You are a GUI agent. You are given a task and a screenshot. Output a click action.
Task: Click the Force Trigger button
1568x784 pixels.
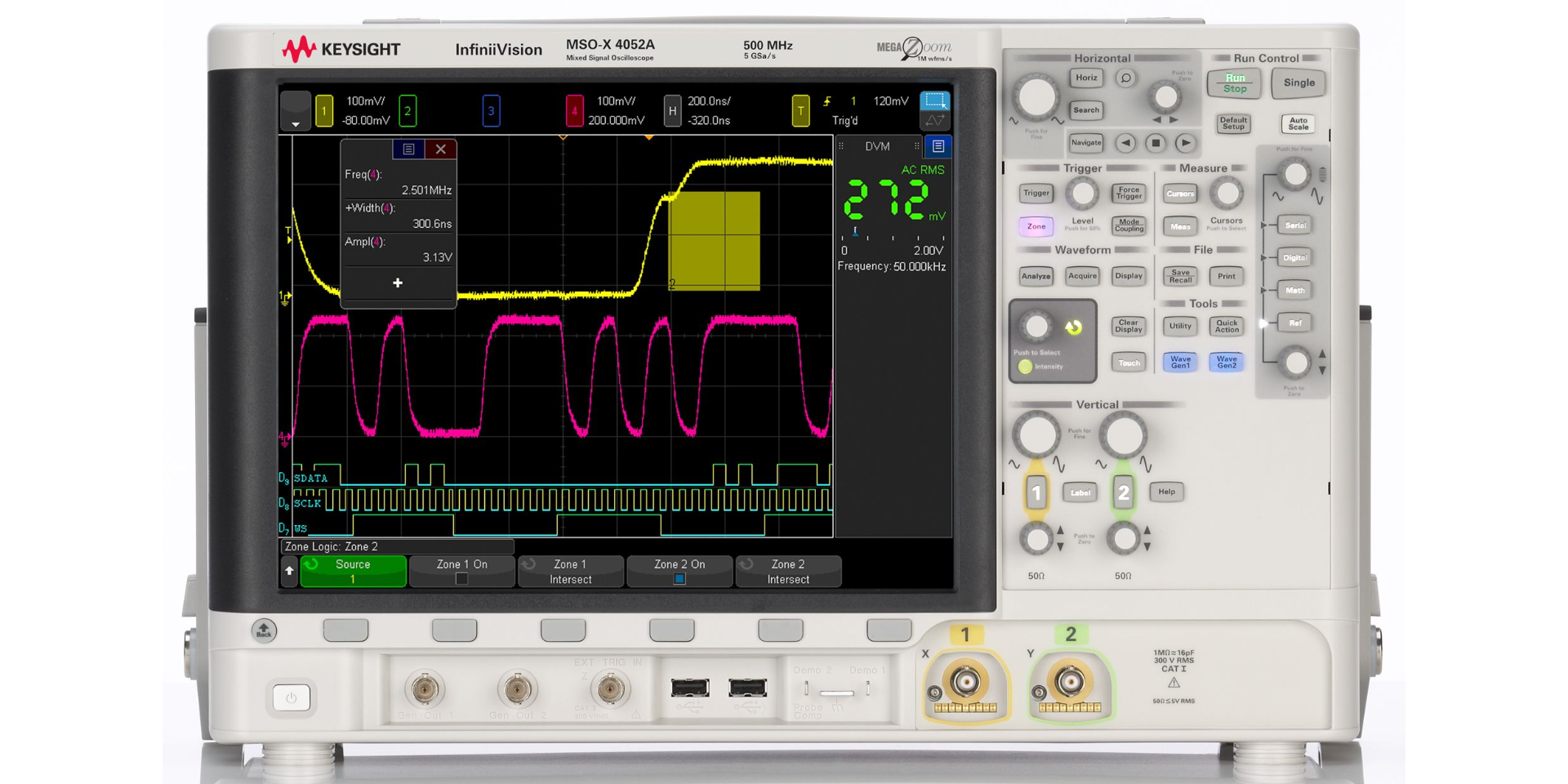point(1129,194)
